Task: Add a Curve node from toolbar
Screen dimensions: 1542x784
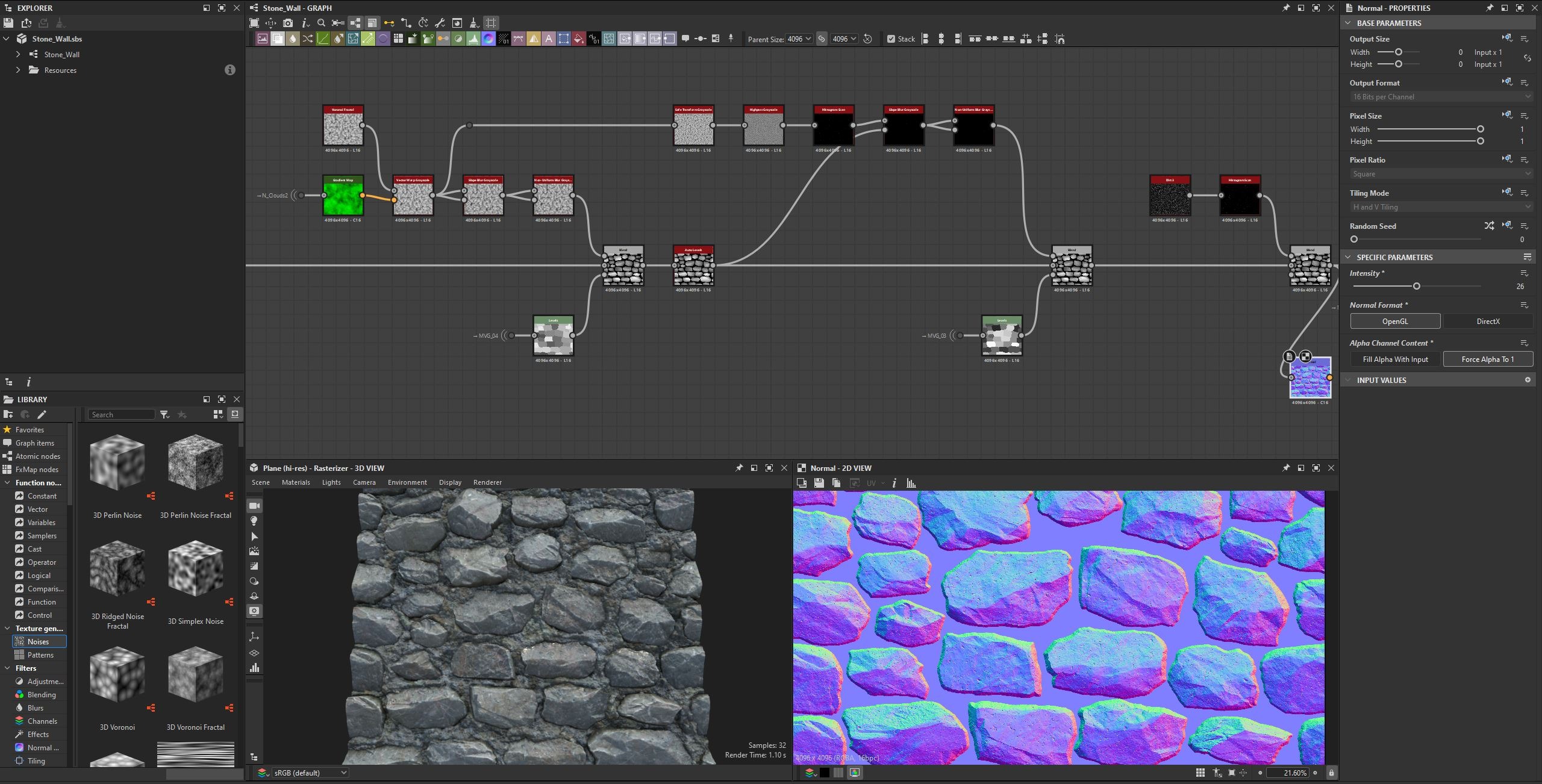Action: (x=323, y=39)
